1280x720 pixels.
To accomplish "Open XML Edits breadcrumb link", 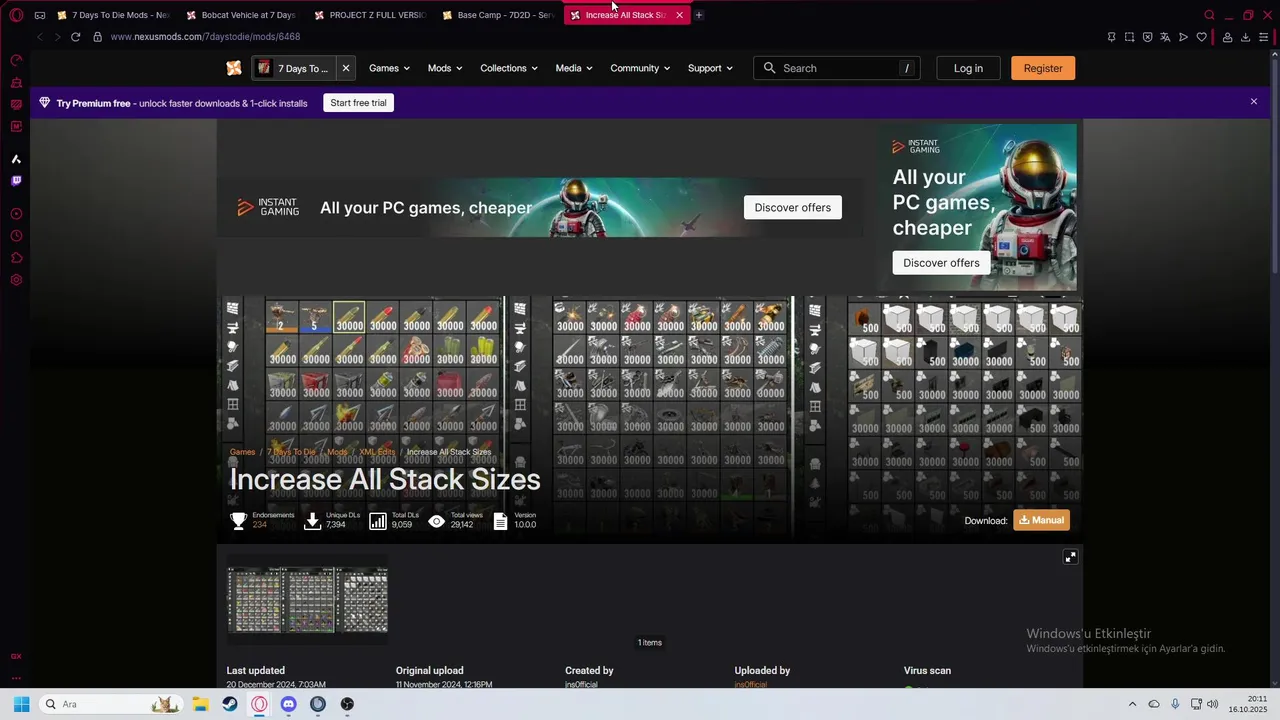I will tap(377, 452).
